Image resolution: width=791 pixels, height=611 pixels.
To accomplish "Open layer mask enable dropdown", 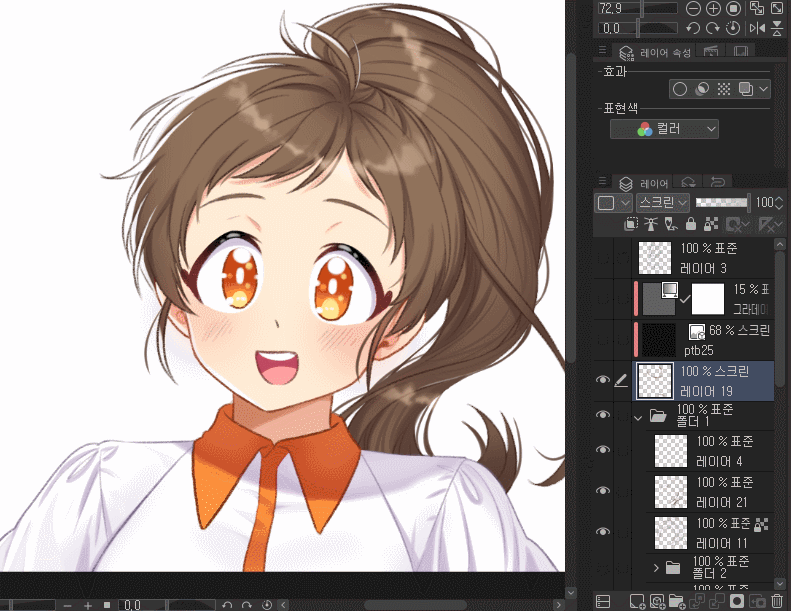I will pos(737,224).
